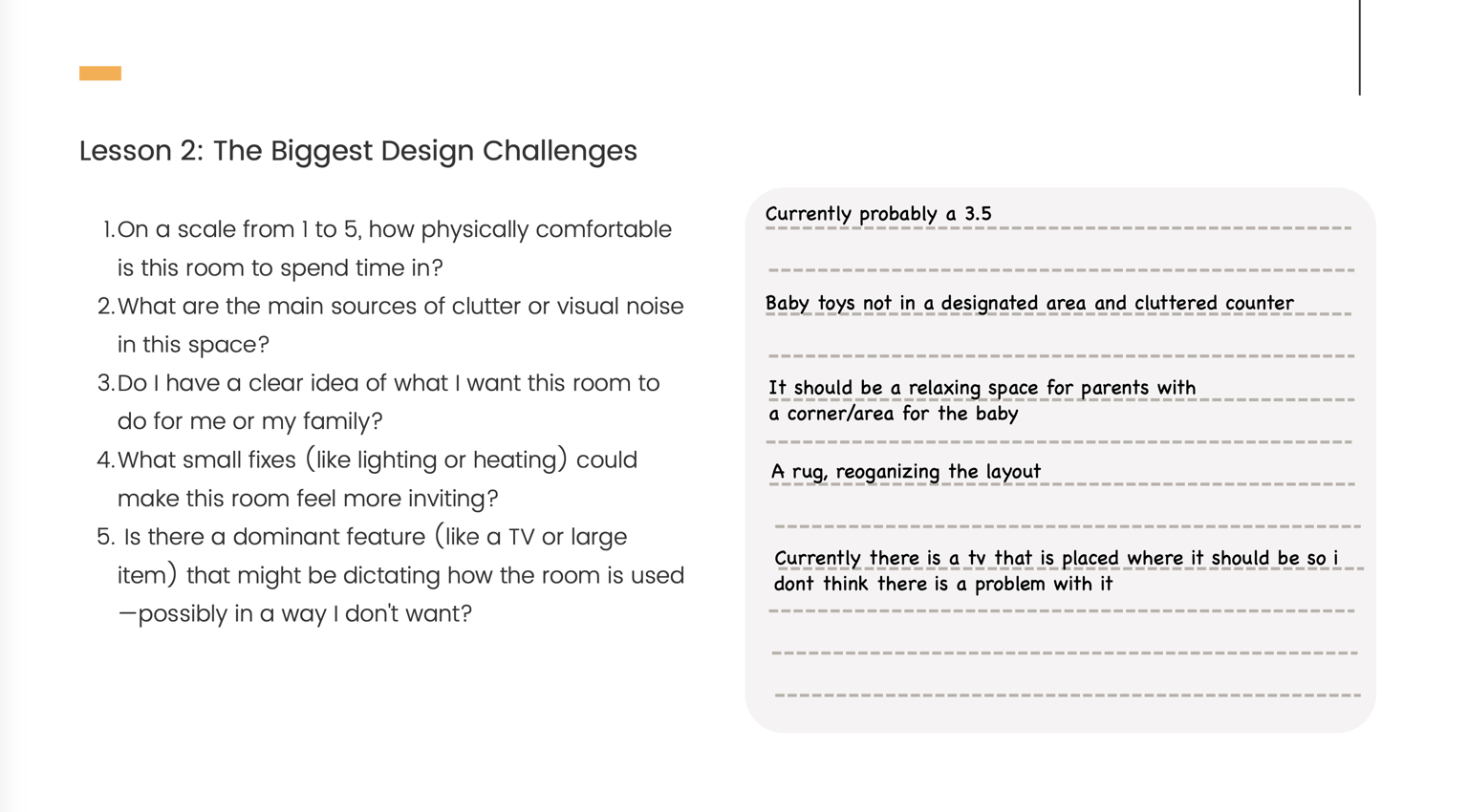Viewport: 1468px width, 812px height.
Task: Click the blank line under the baby toys answer
Action: click(x=1061, y=355)
